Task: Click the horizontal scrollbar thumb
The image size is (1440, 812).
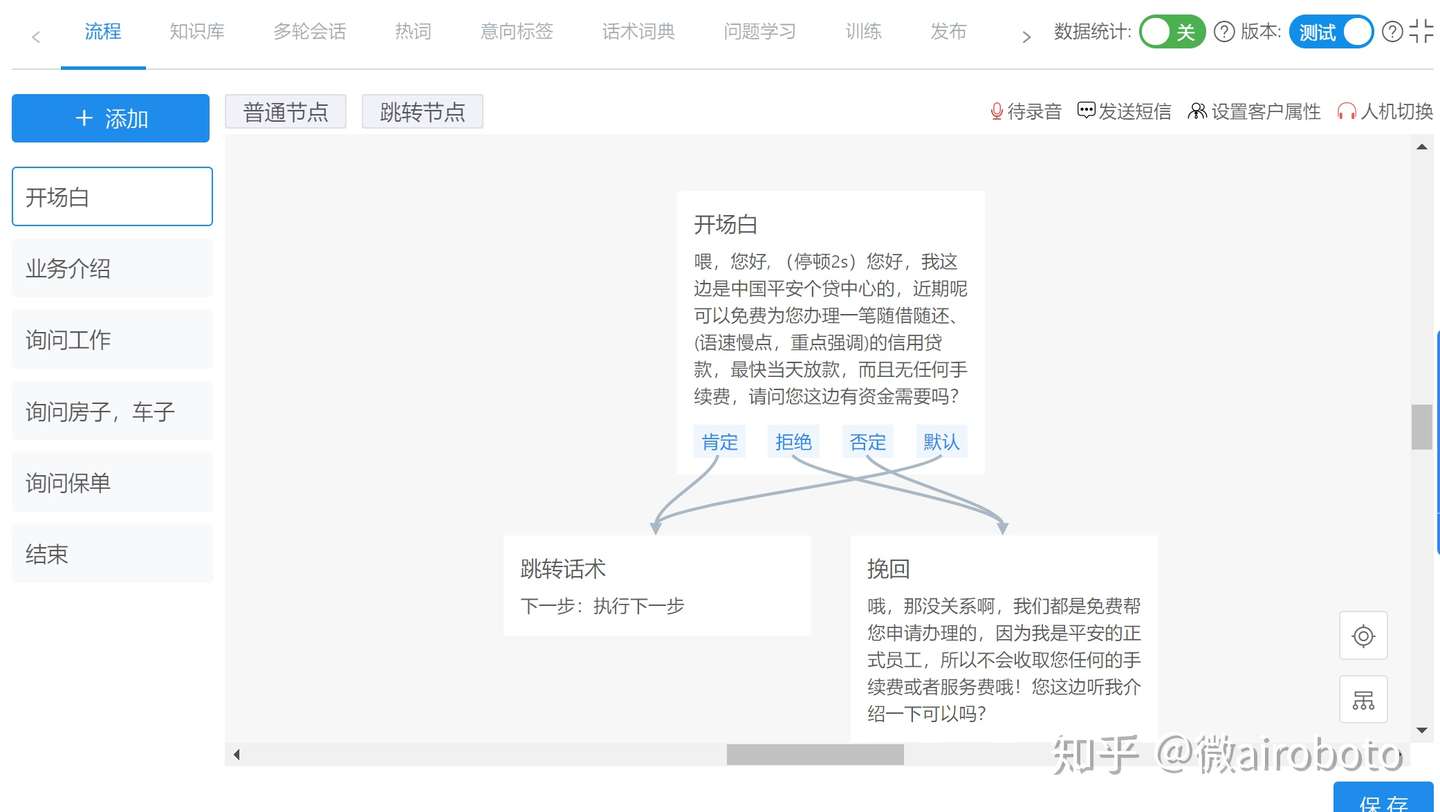Action: point(815,754)
